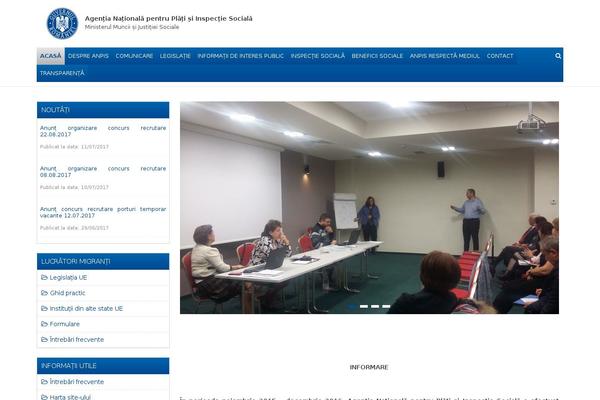600x400 pixels.
Task: Click the INFORMAȚII UTILE panel header
Action: (103, 366)
